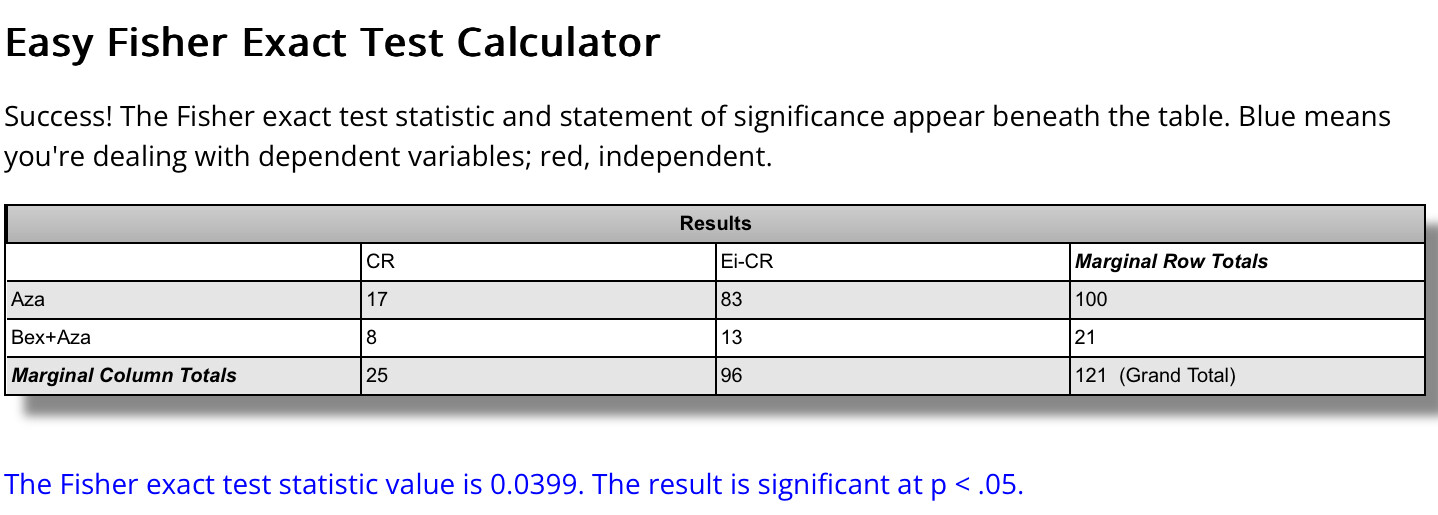Select the Bex+Aza row total of 21
Image resolution: width=1438 pixels, height=515 pixels.
(x=1086, y=337)
